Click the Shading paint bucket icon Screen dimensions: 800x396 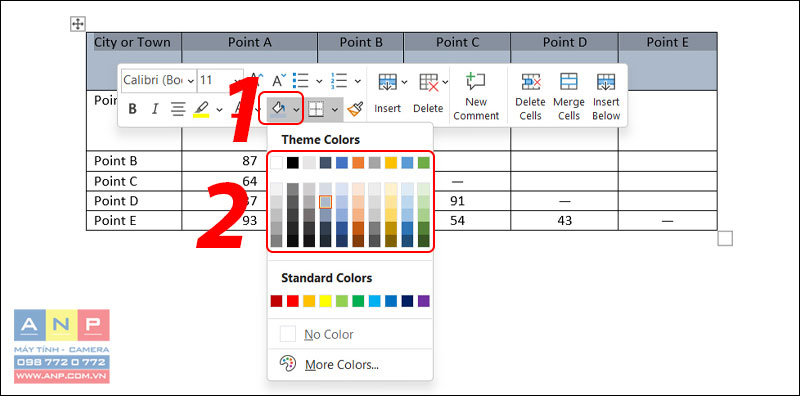pyautogui.click(x=279, y=108)
